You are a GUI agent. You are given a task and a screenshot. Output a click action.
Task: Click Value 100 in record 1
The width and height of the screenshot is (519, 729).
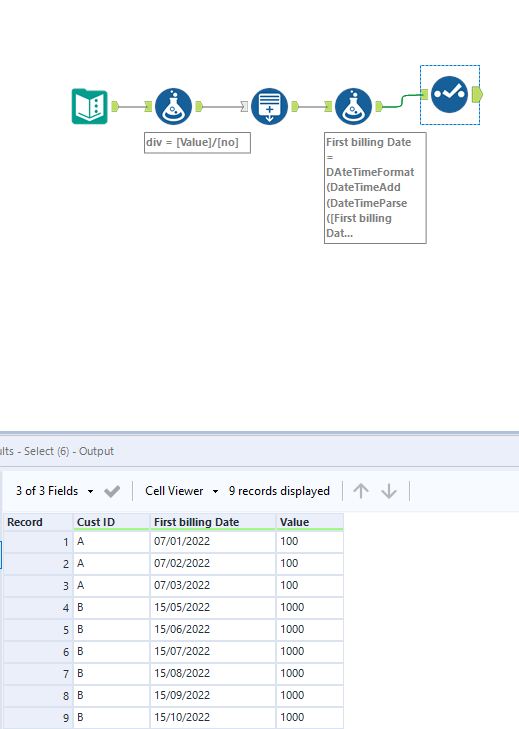coord(310,542)
